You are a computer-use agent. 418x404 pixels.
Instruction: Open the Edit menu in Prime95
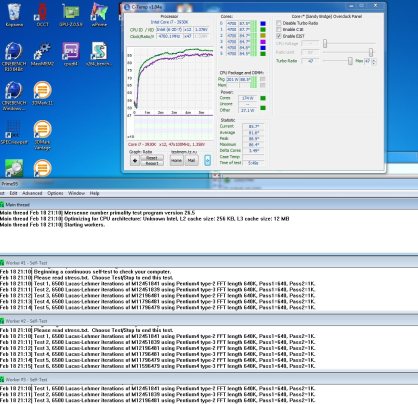pos(13,193)
